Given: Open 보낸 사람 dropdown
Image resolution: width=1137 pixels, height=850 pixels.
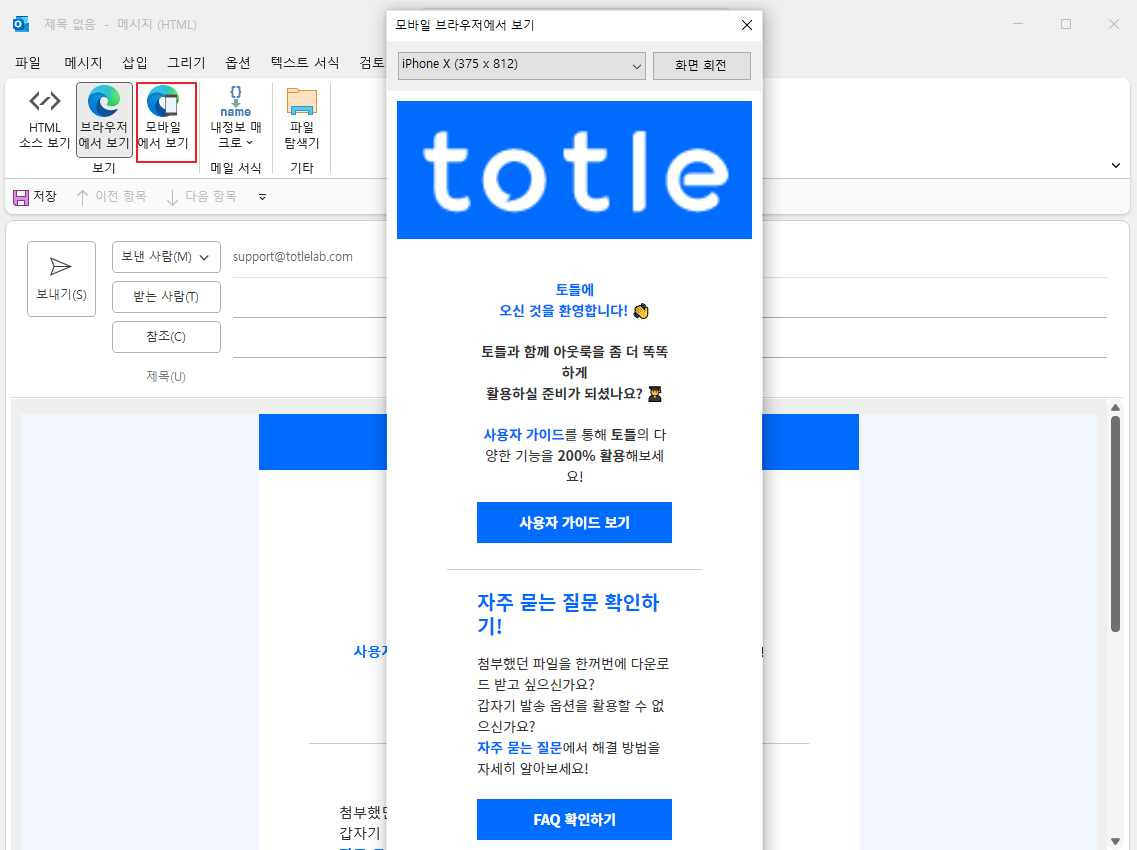Looking at the screenshot, I should pyautogui.click(x=166, y=257).
